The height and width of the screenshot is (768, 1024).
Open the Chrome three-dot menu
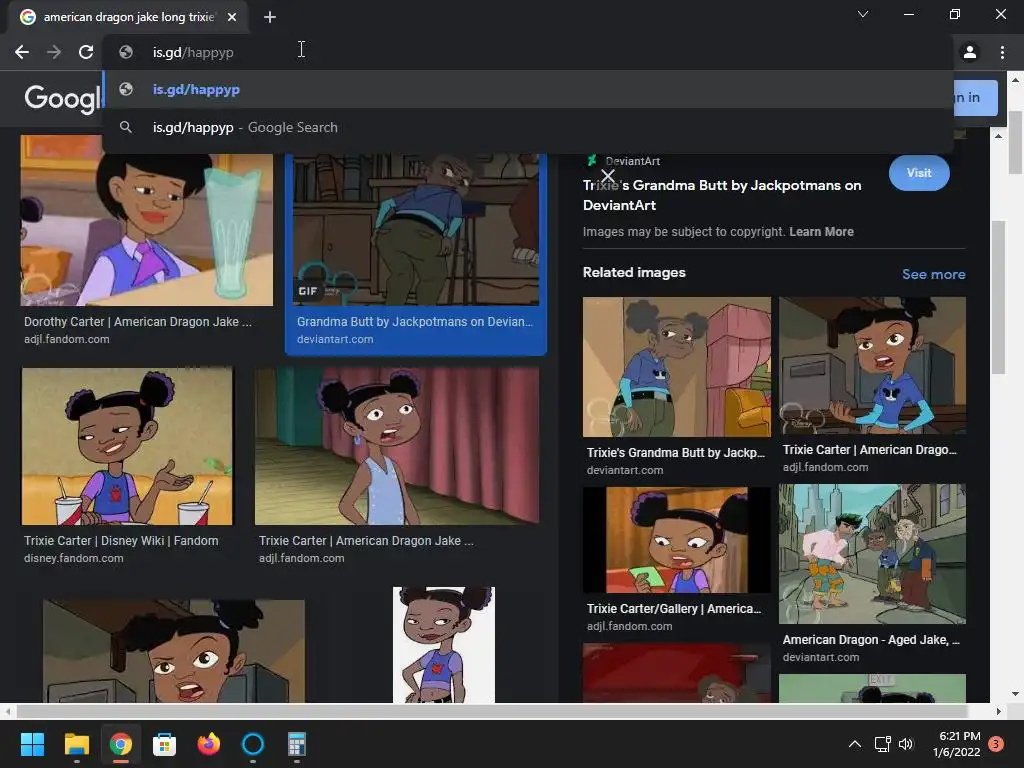click(1002, 52)
